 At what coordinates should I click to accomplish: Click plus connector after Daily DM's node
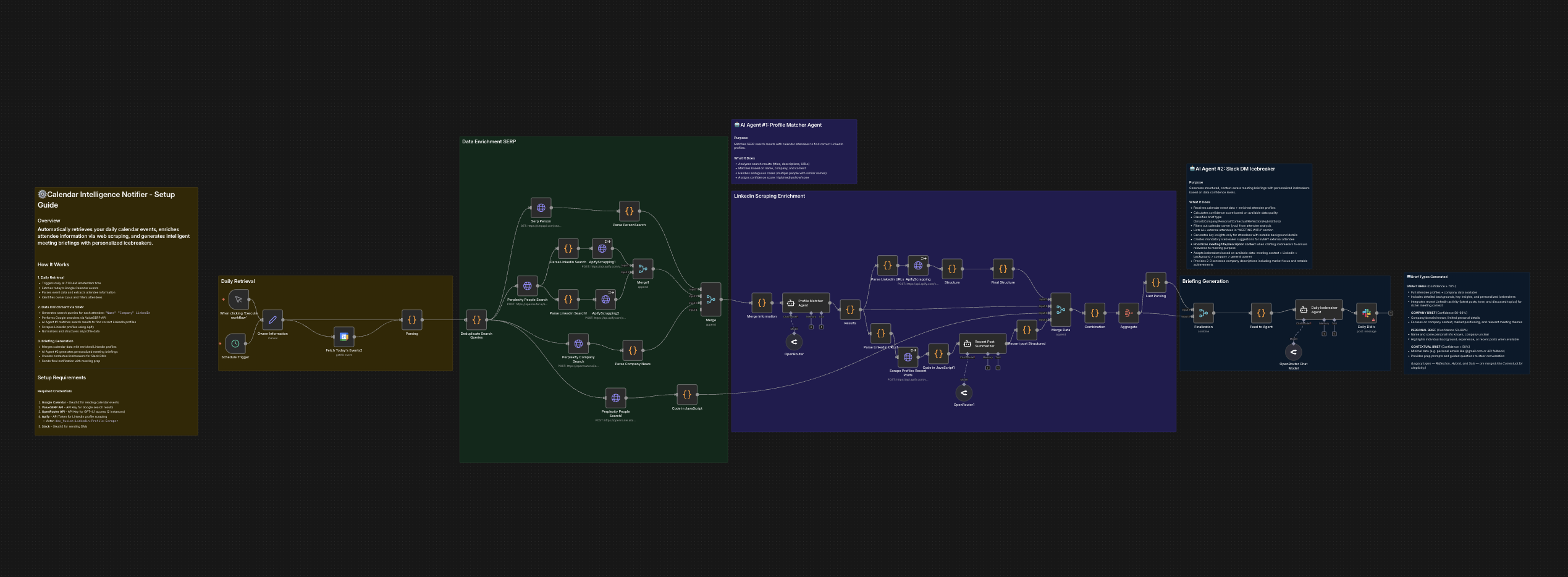[x=1391, y=313]
